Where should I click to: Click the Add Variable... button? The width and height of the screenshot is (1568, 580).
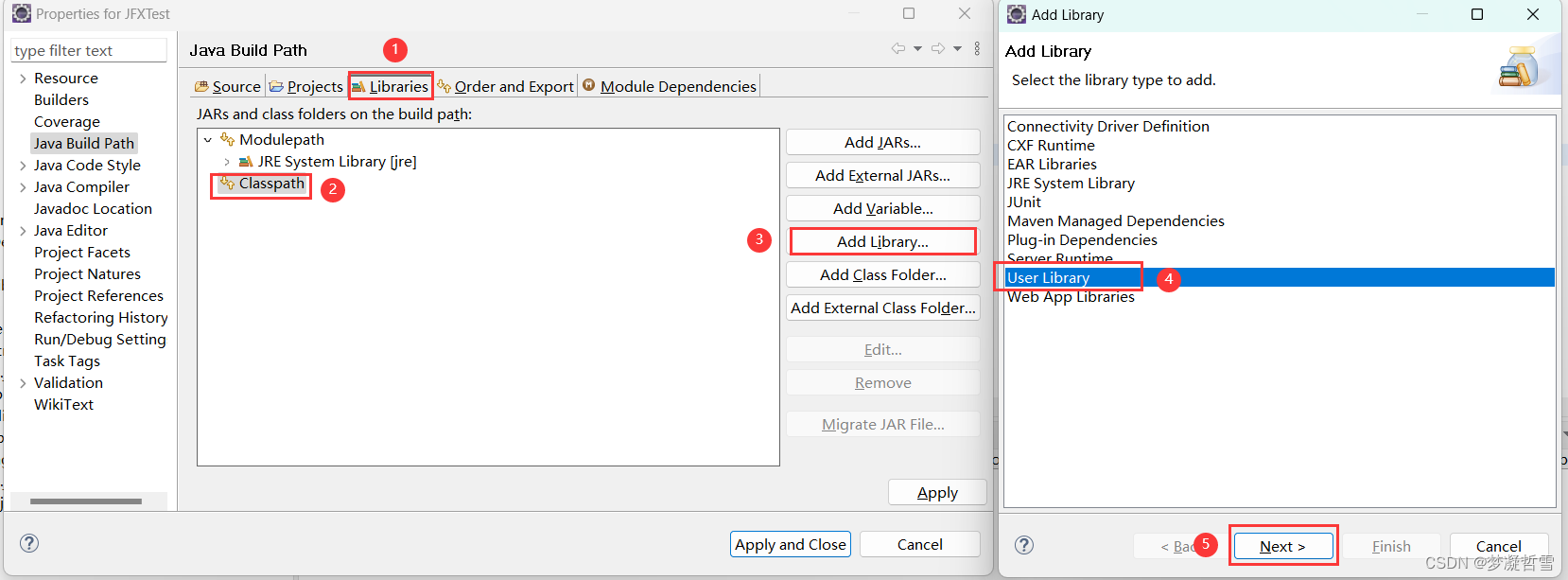click(x=882, y=208)
